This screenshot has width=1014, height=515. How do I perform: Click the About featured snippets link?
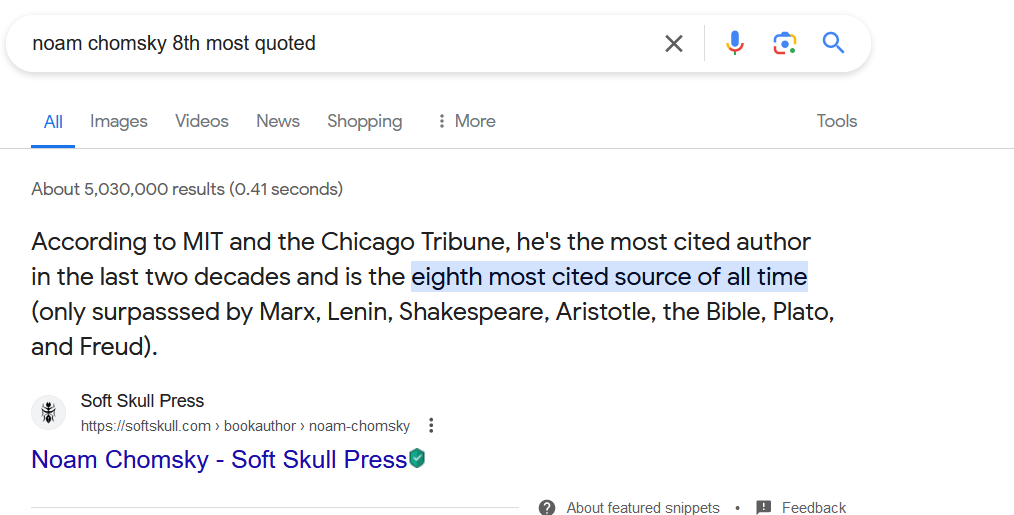[x=643, y=507]
